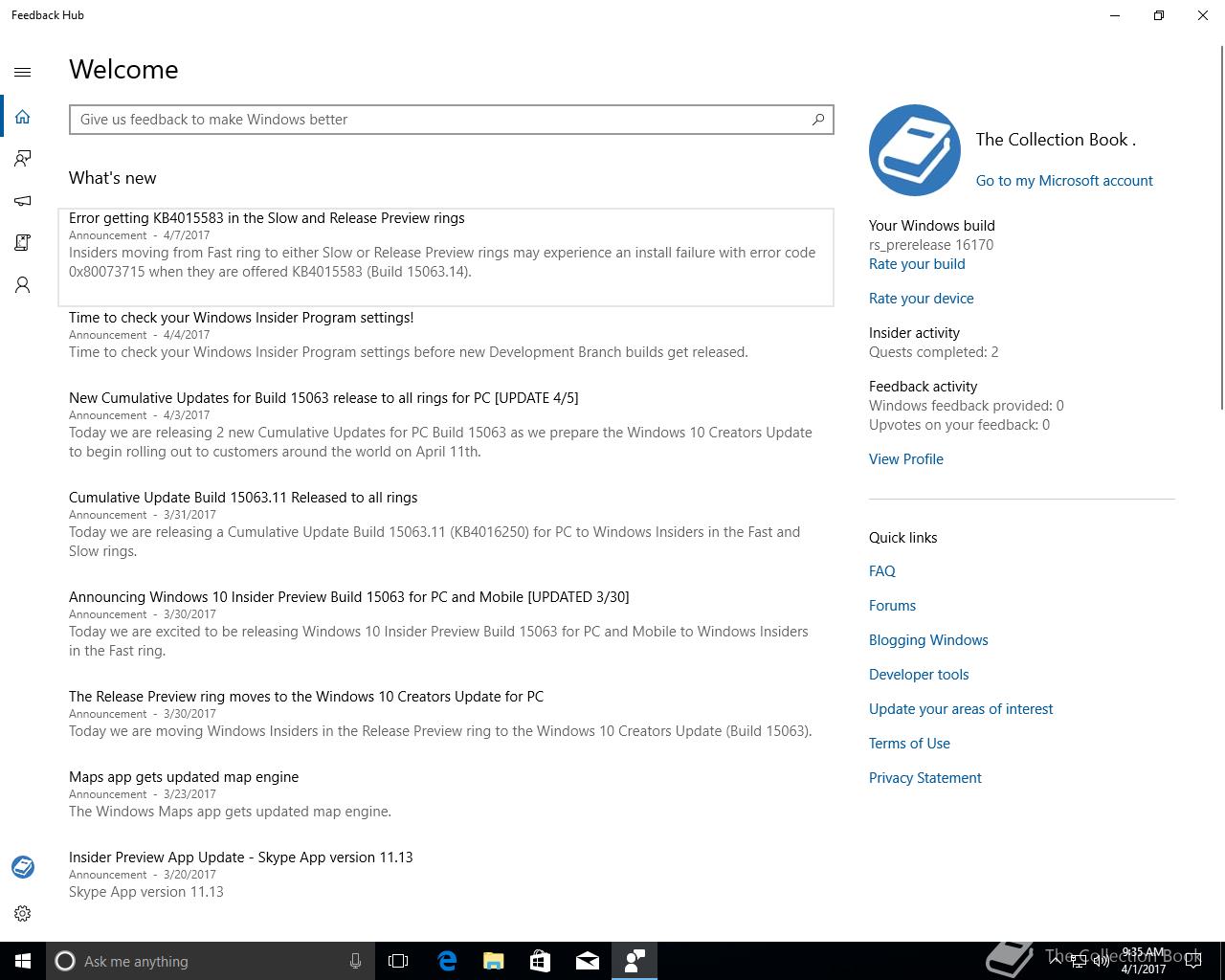Open Mail app from taskbar
Viewport: 1225px width, 980px height.
coord(587,961)
